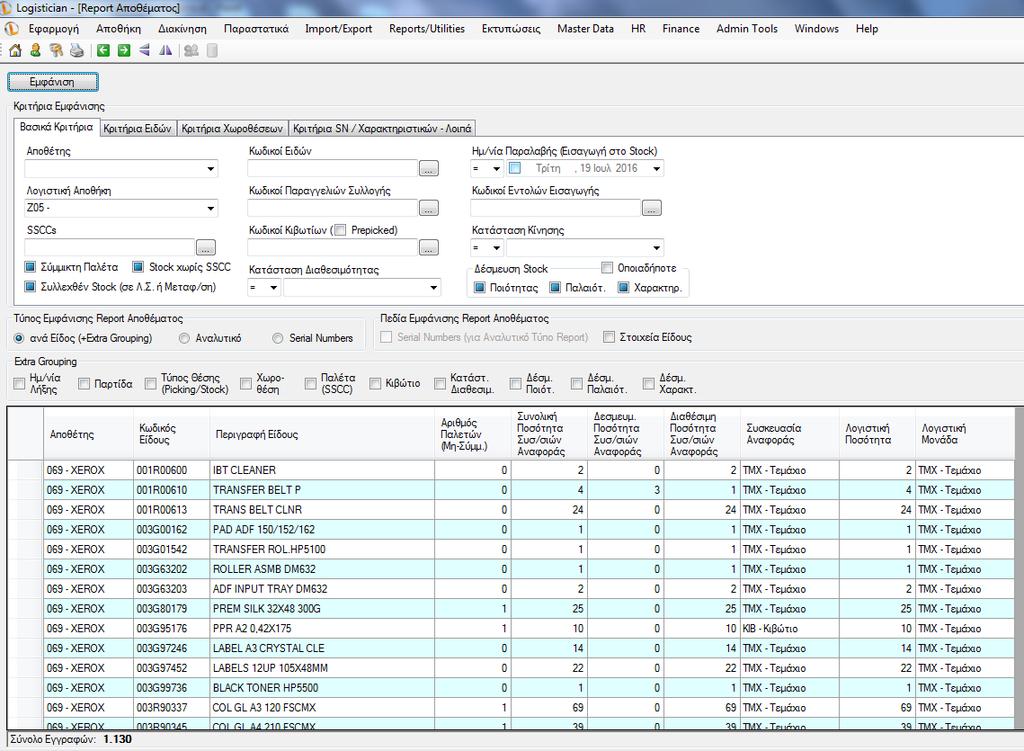
Task: Open the Αποθήκη menu
Action: 118,29
